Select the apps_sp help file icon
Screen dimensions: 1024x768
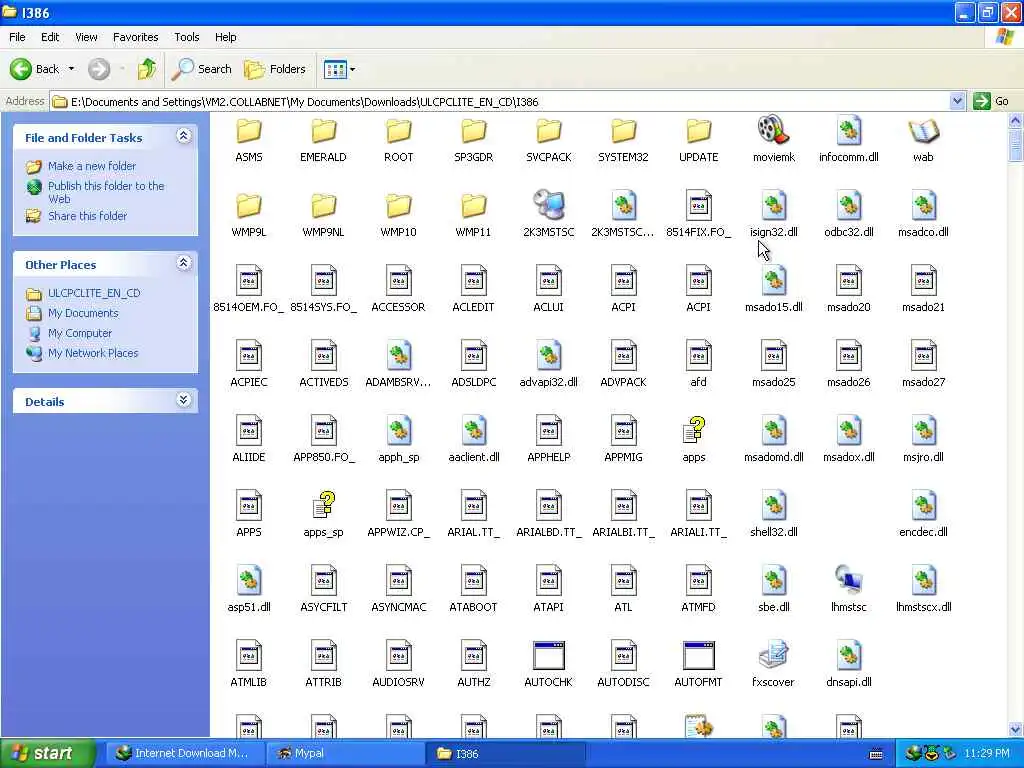point(323,506)
